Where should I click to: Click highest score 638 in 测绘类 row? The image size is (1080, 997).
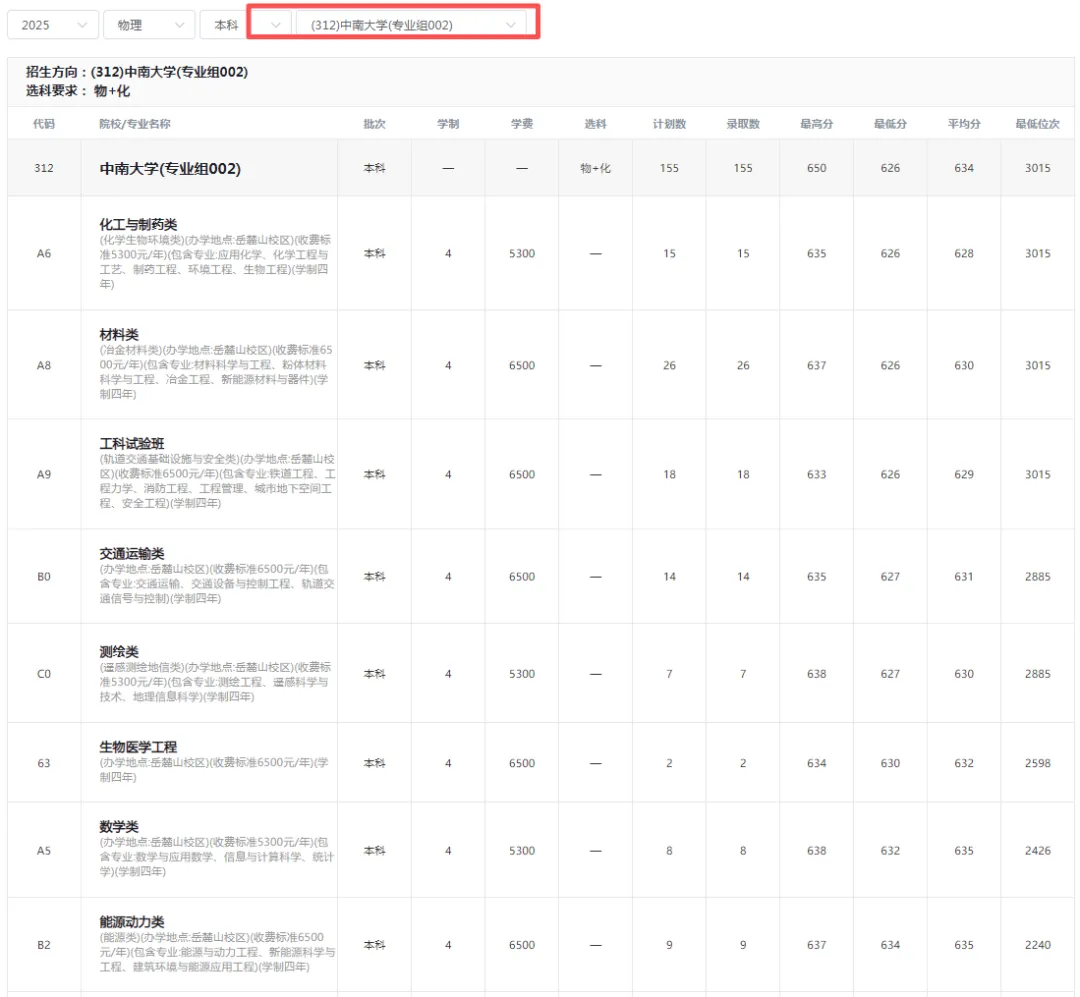click(x=817, y=674)
